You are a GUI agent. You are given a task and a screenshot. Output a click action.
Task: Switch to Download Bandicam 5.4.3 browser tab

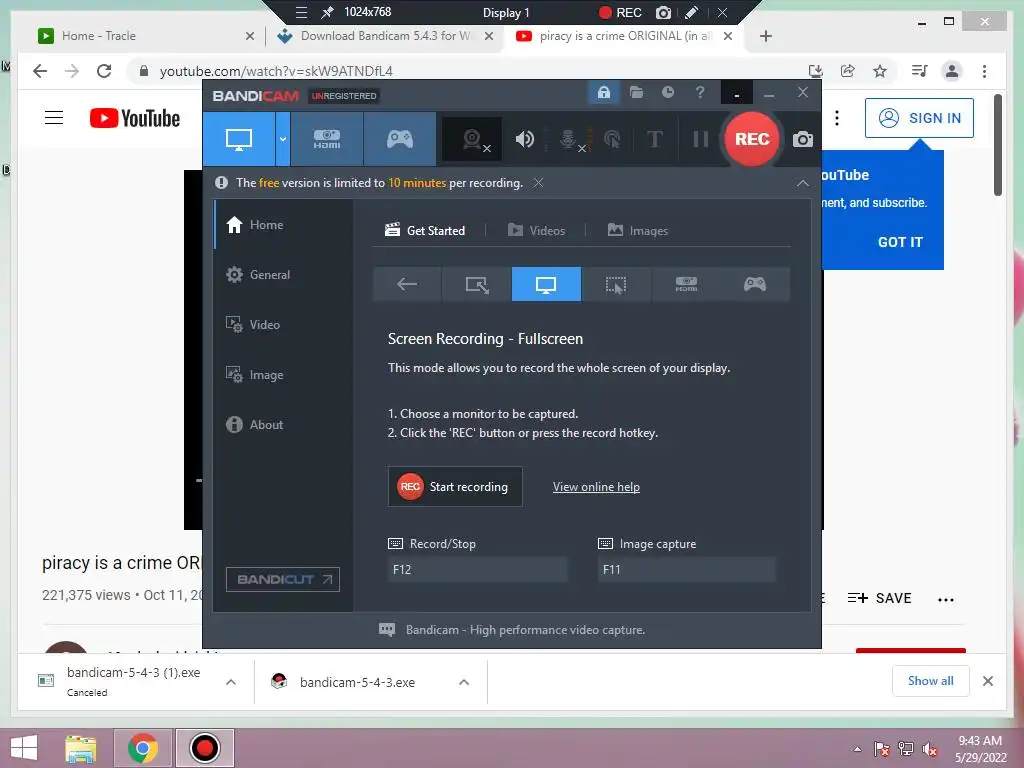click(385, 36)
